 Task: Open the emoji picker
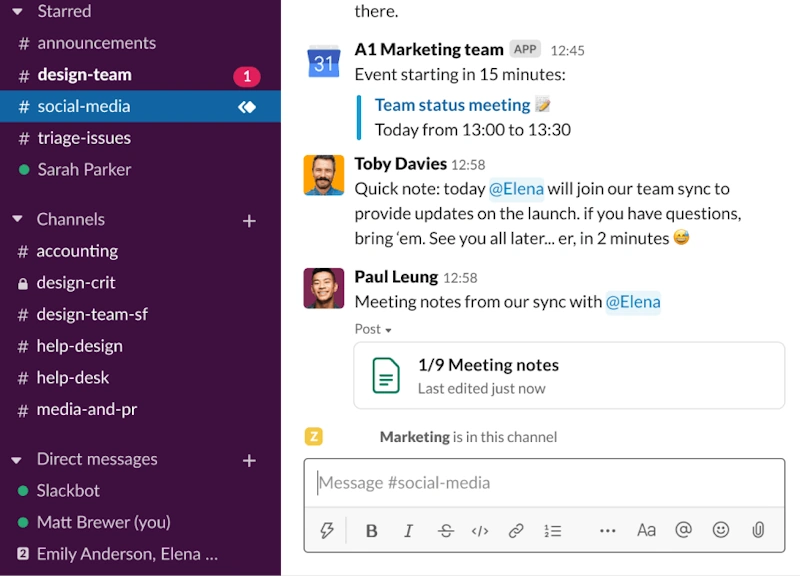[721, 531]
